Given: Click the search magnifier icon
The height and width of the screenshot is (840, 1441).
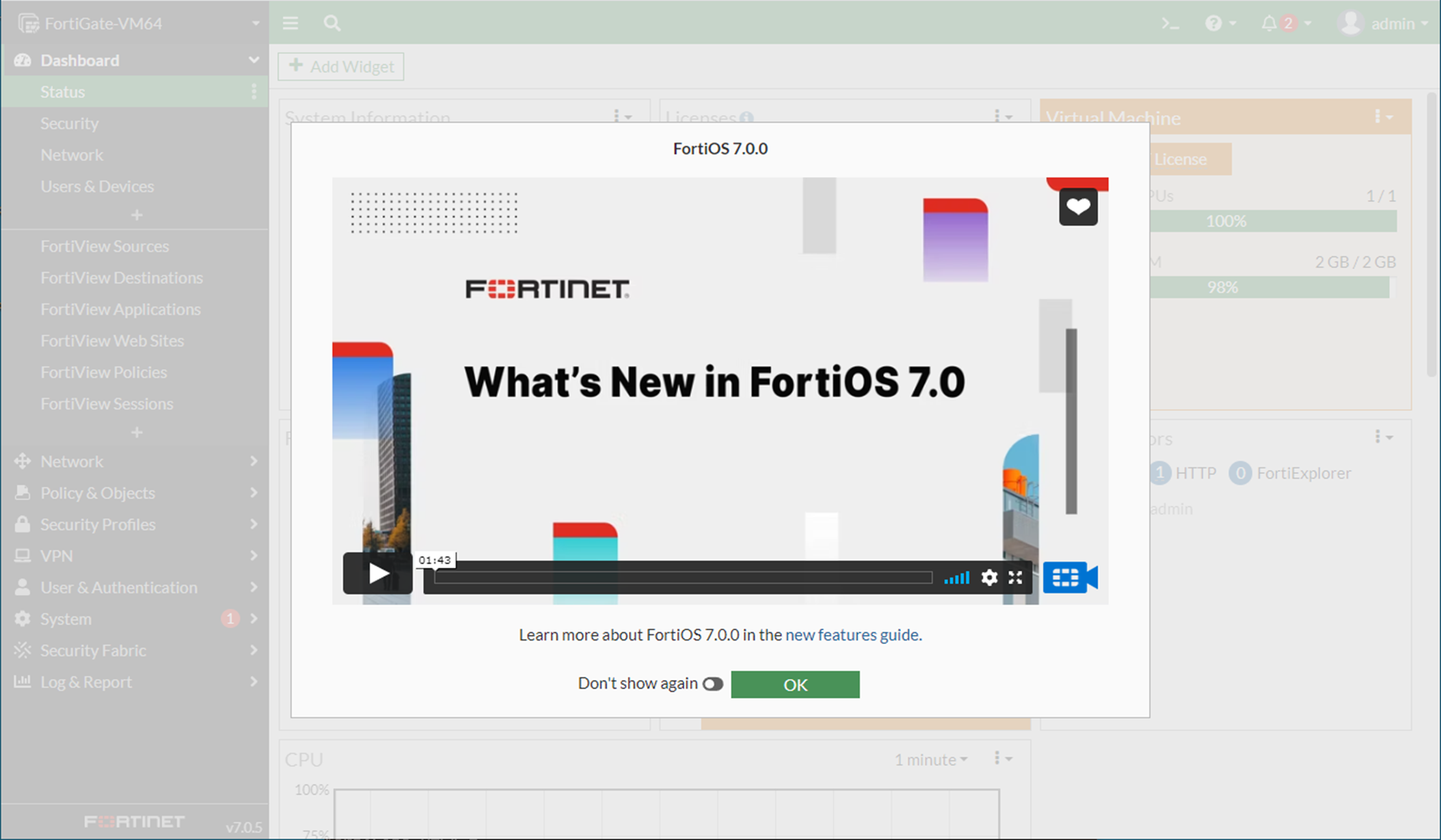Looking at the screenshot, I should (x=332, y=24).
